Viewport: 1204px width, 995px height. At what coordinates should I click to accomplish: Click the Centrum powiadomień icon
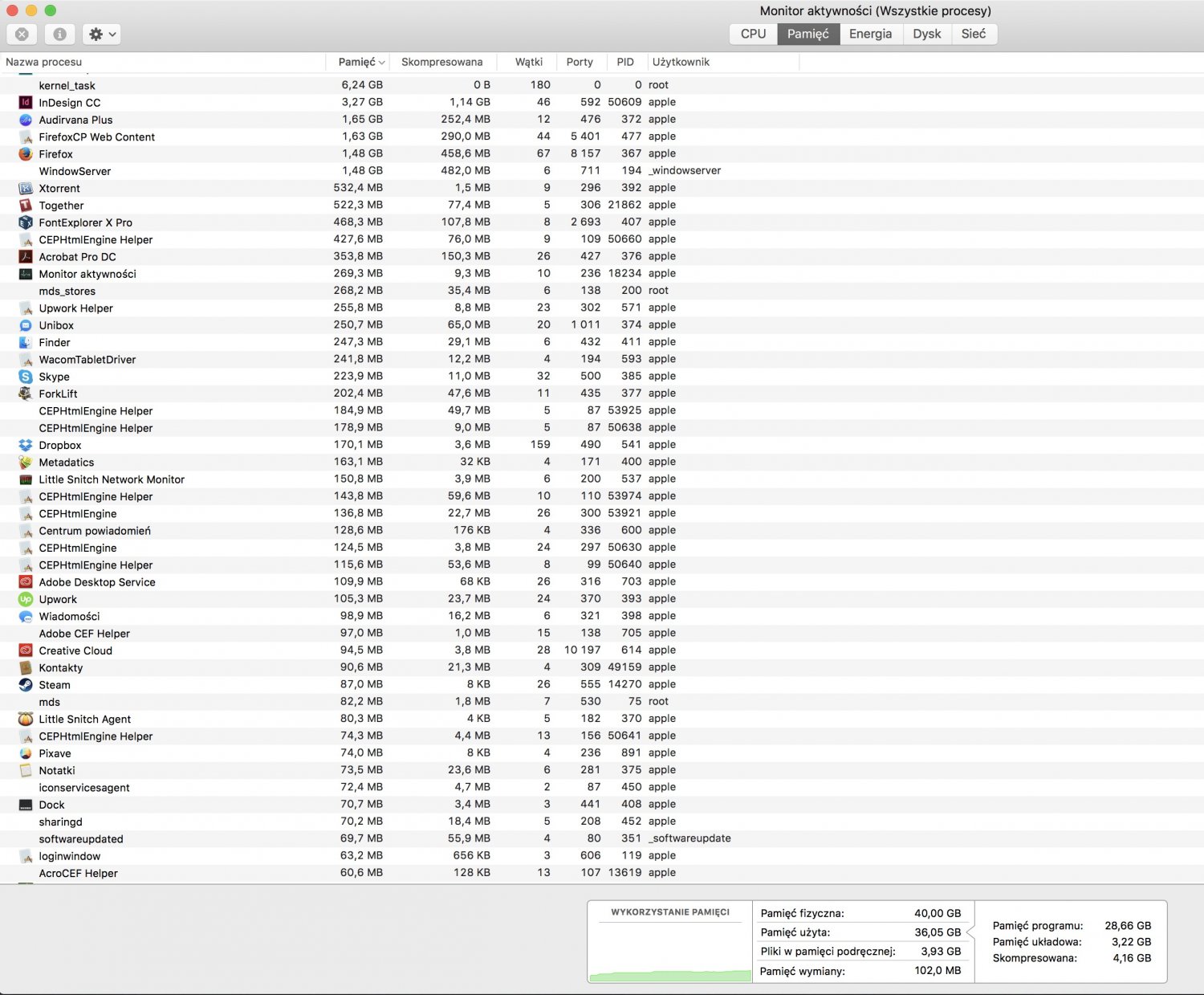(x=26, y=531)
